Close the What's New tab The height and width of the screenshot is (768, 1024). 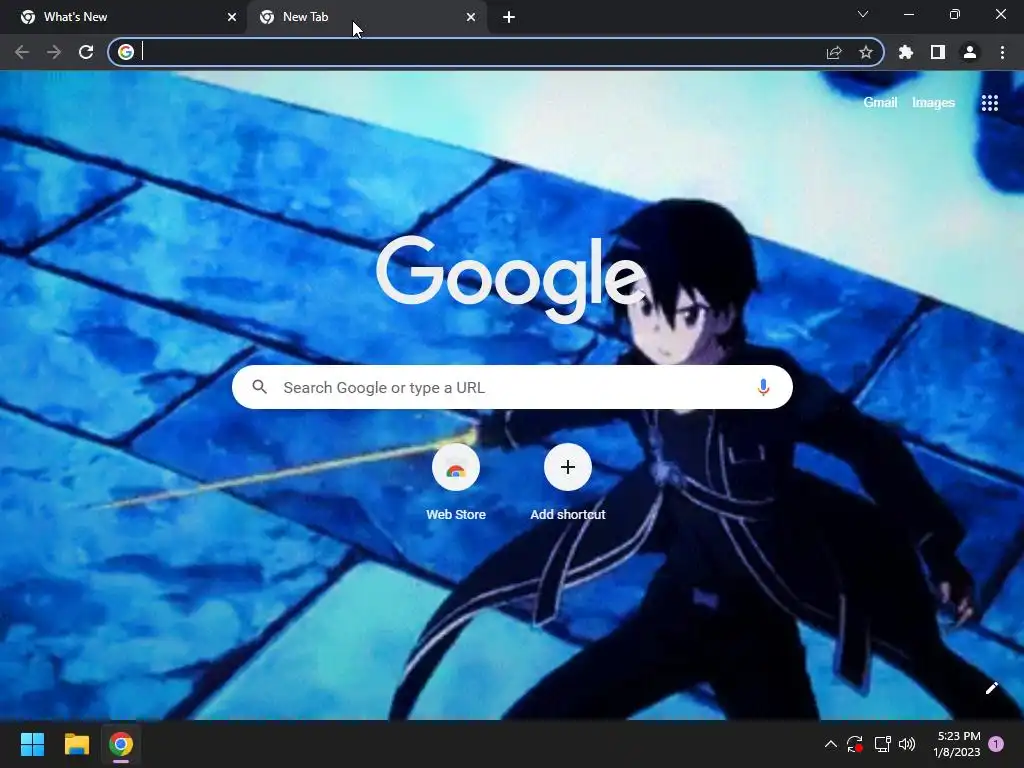pos(232,17)
